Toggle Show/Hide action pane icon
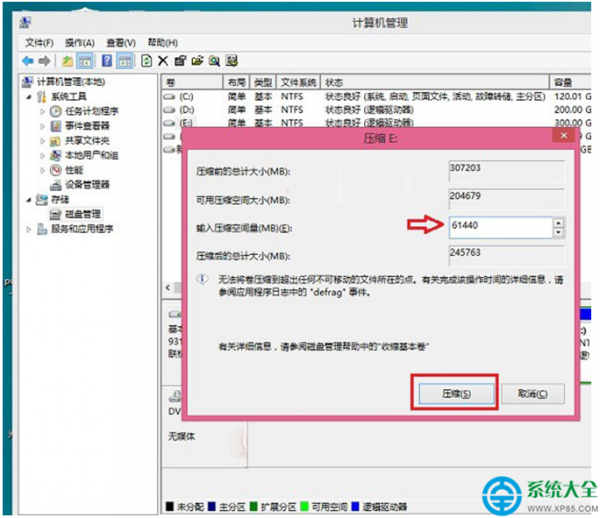The width and height of the screenshot is (600, 518). coord(125,61)
